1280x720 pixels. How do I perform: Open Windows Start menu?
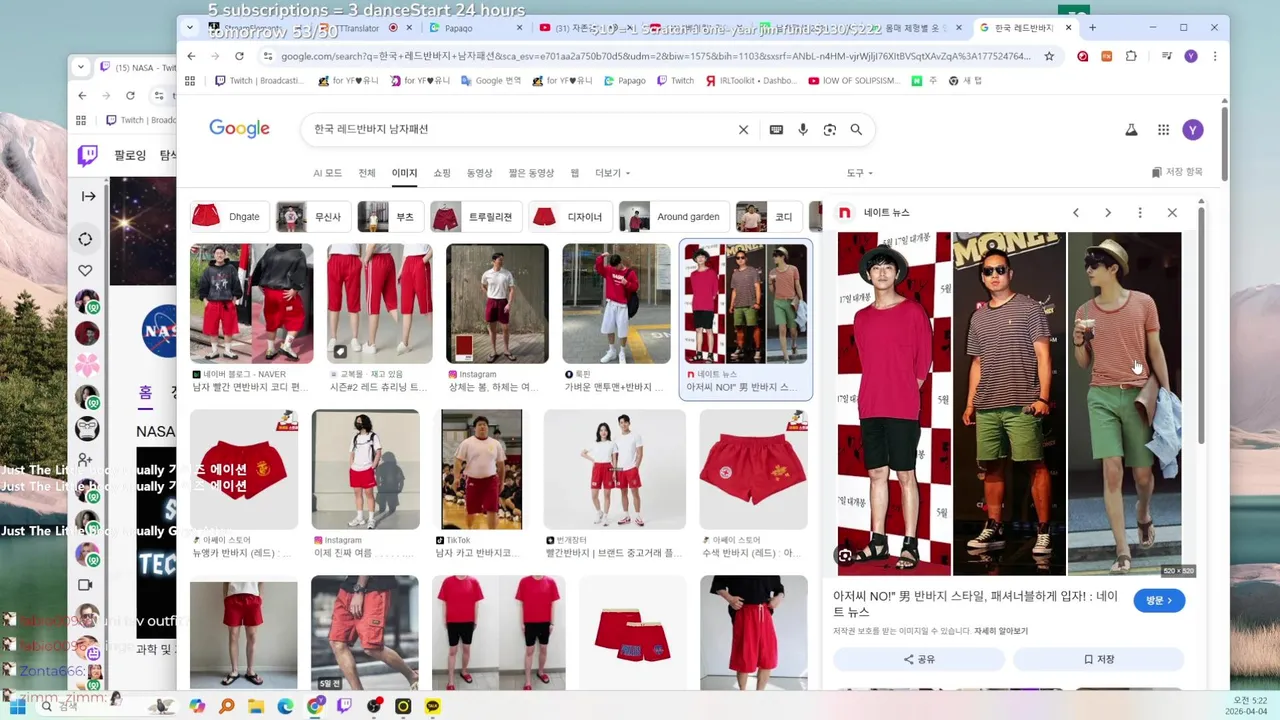point(18,706)
